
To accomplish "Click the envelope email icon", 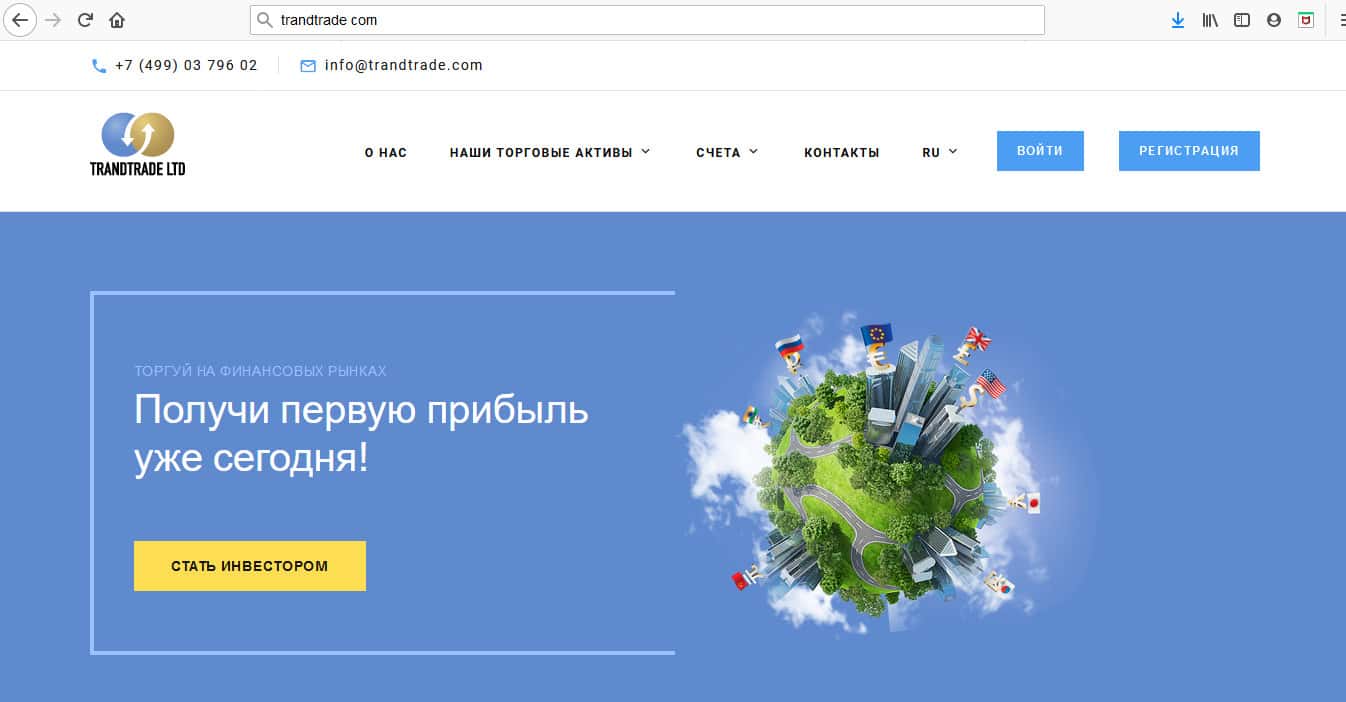I will [x=308, y=66].
